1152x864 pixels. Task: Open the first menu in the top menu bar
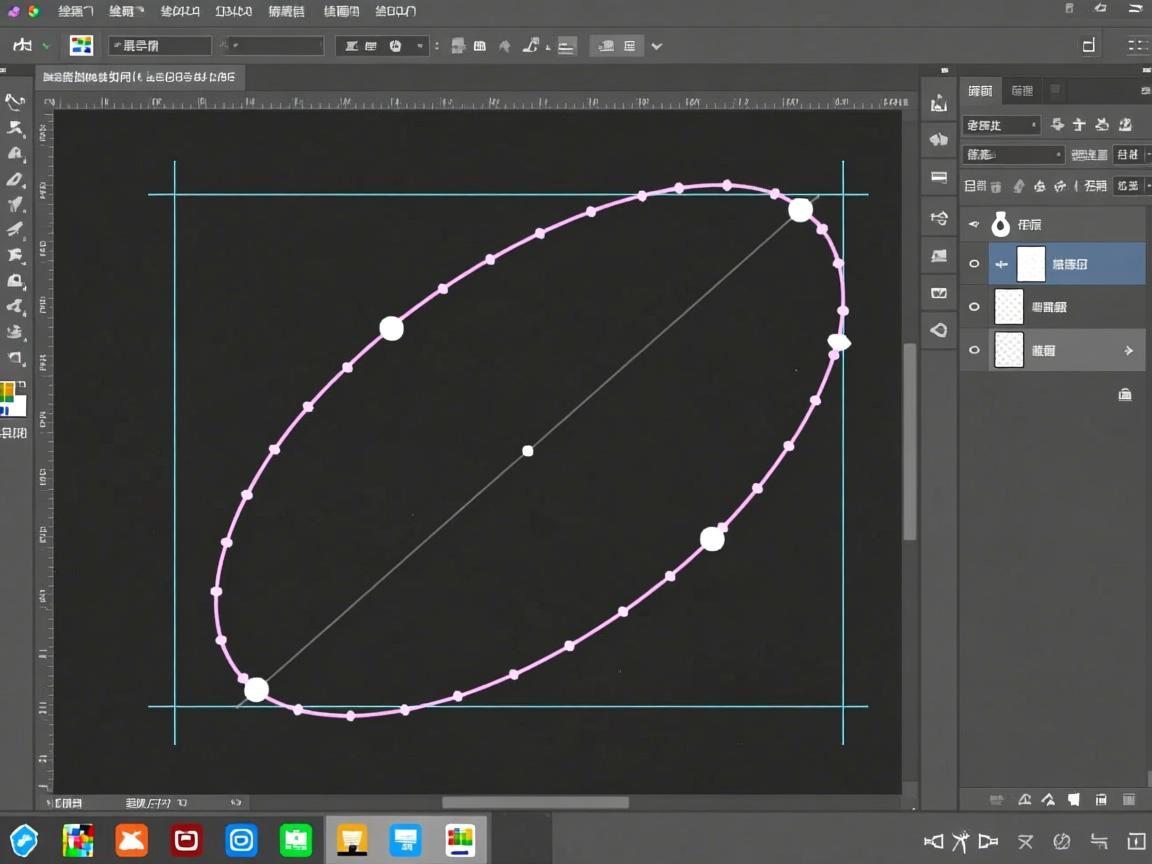[75, 11]
